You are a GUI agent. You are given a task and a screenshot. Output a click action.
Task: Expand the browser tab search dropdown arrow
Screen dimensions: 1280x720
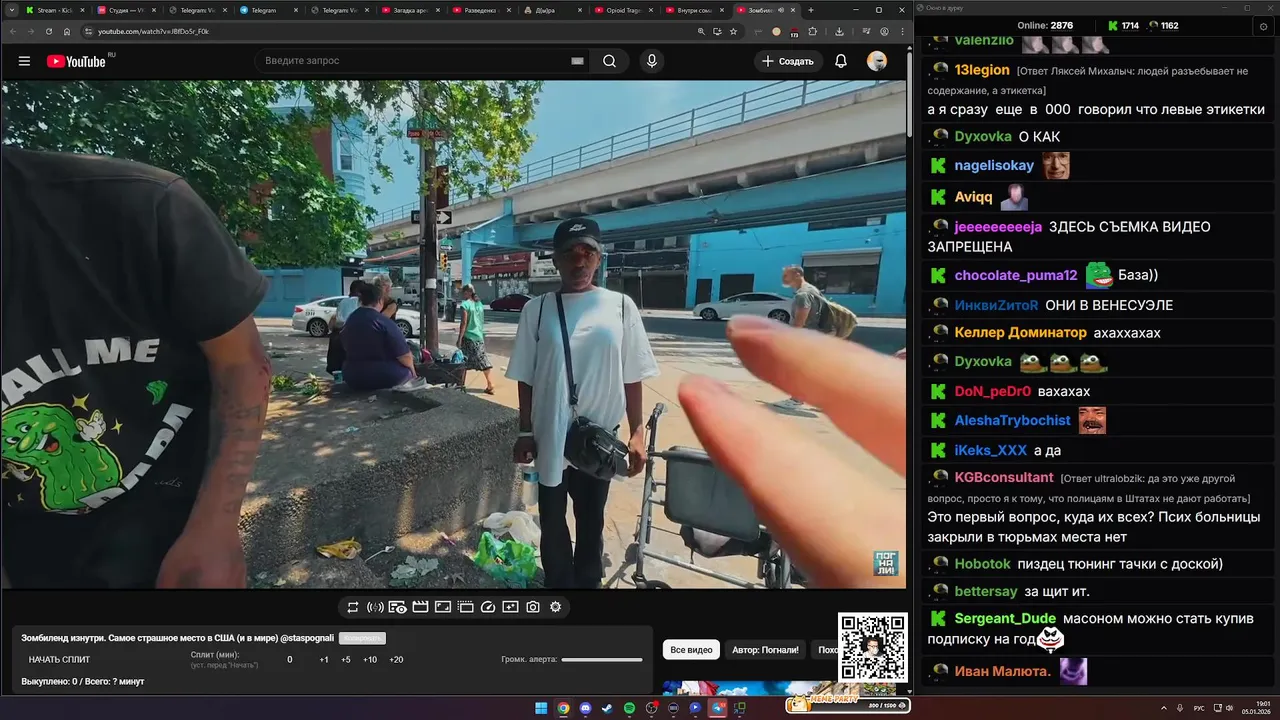click(x=10, y=10)
